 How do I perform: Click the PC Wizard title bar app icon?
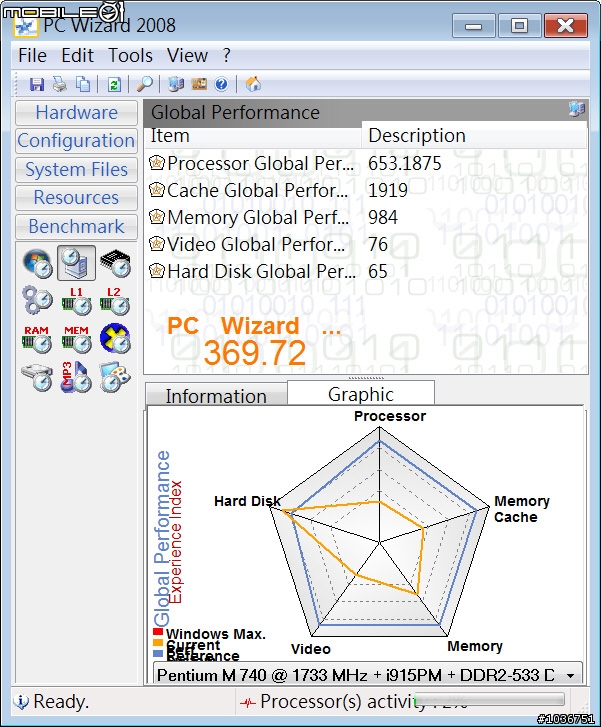(26, 26)
